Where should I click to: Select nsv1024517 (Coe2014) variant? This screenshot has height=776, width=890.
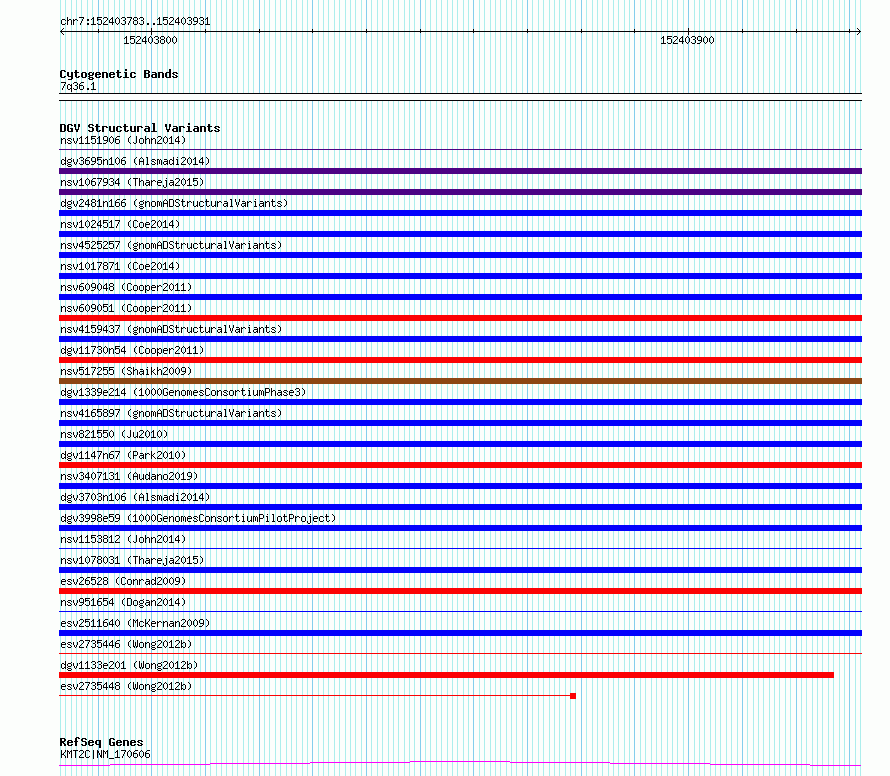point(120,224)
